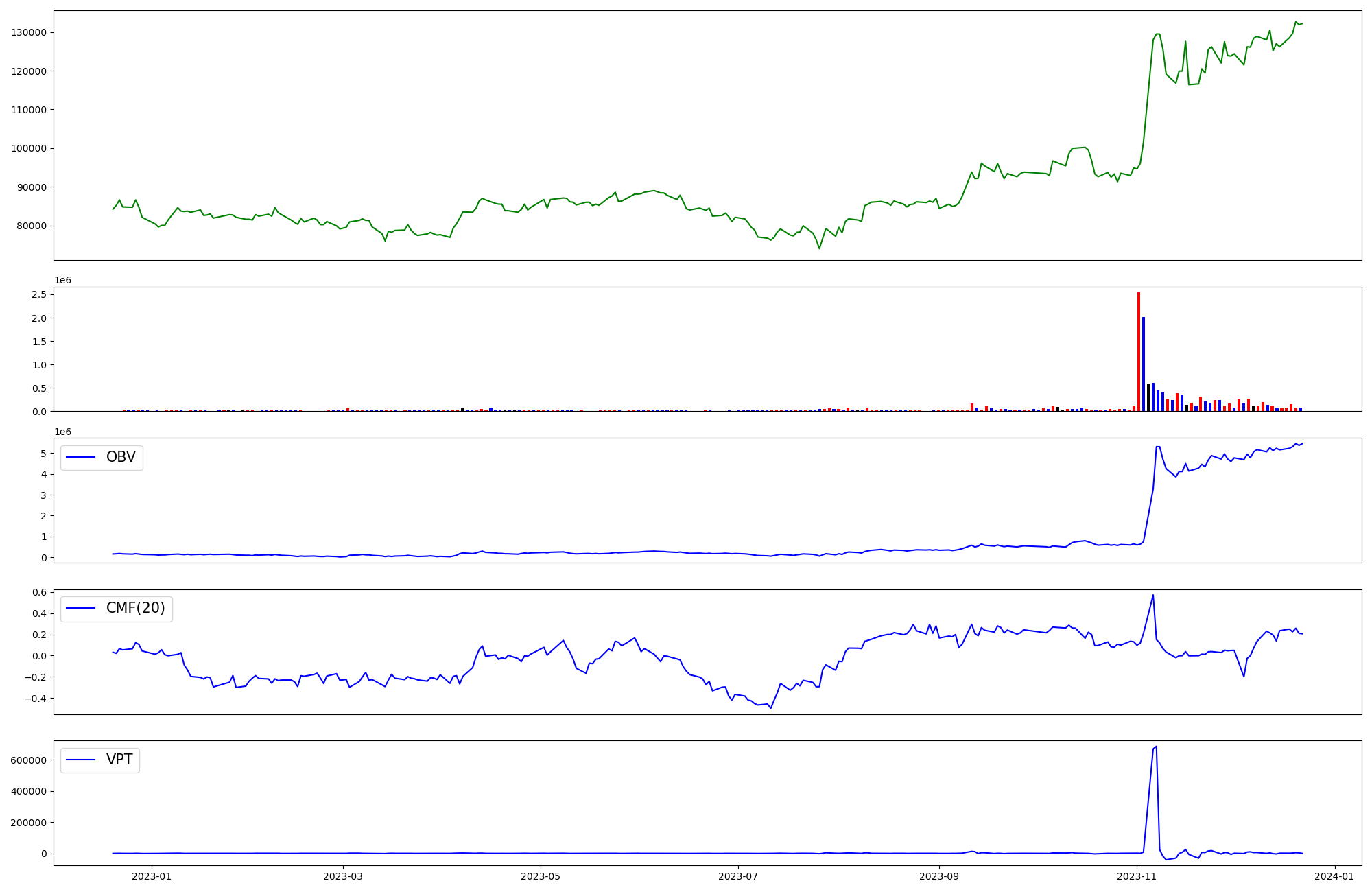The width and height of the screenshot is (1372, 892).
Task: Click the 130000 price axis tick label
Action: tap(29, 33)
